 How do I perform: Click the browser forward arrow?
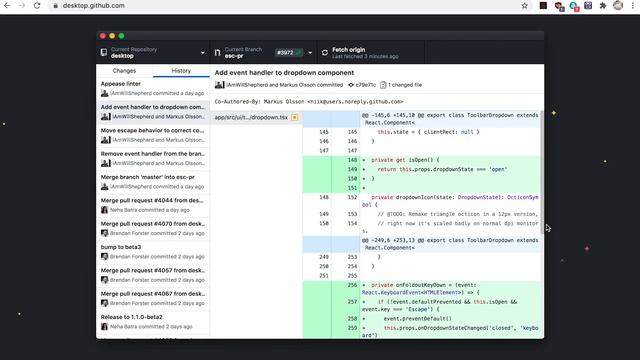[22, 6]
